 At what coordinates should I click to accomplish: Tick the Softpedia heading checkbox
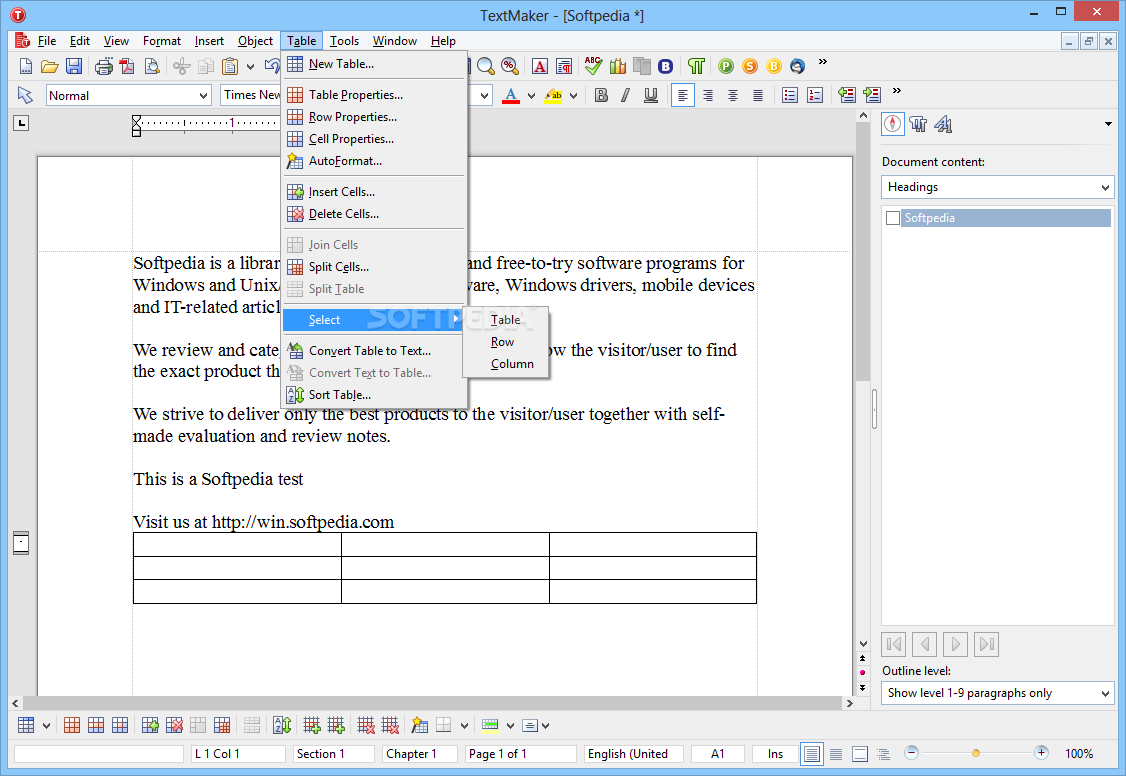pos(893,218)
